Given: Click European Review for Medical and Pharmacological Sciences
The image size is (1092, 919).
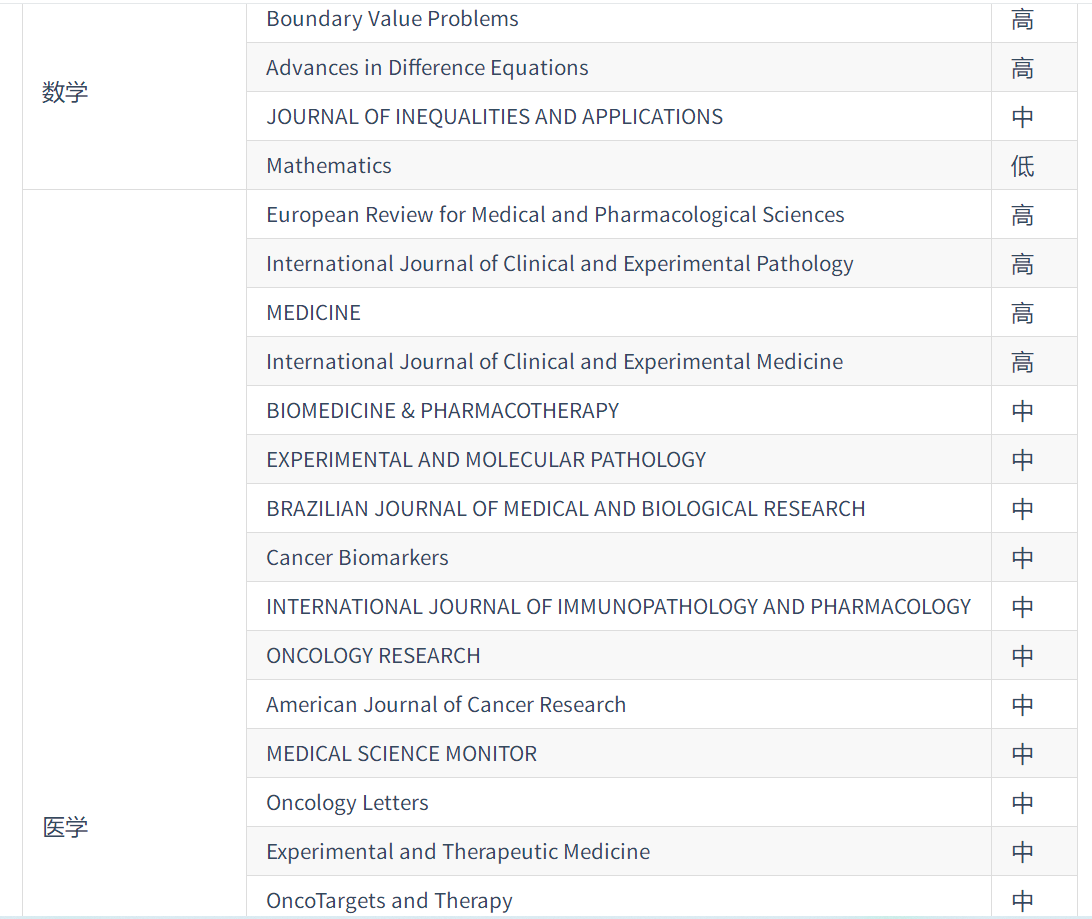Looking at the screenshot, I should click(555, 215).
